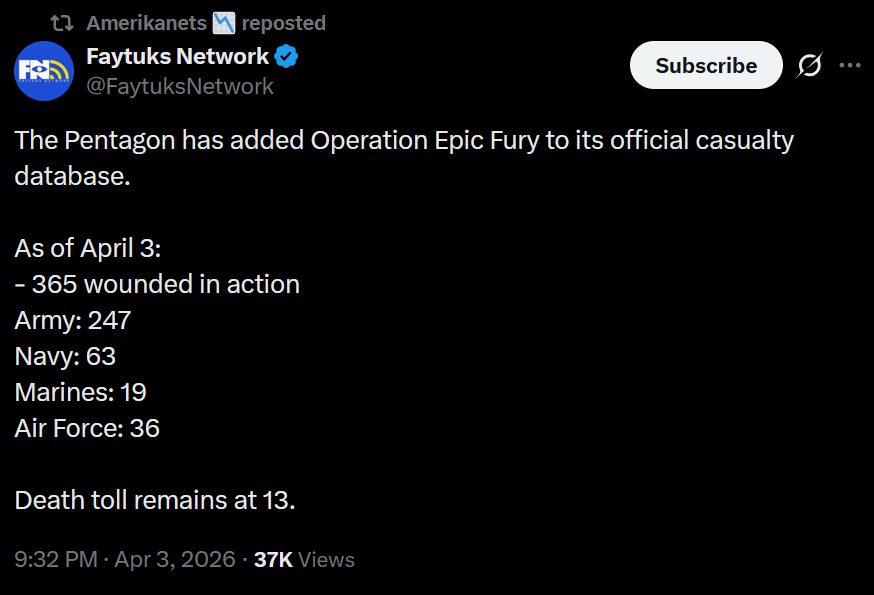Click the "Army: 247" line
The height and width of the screenshot is (595, 874).
(x=73, y=320)
